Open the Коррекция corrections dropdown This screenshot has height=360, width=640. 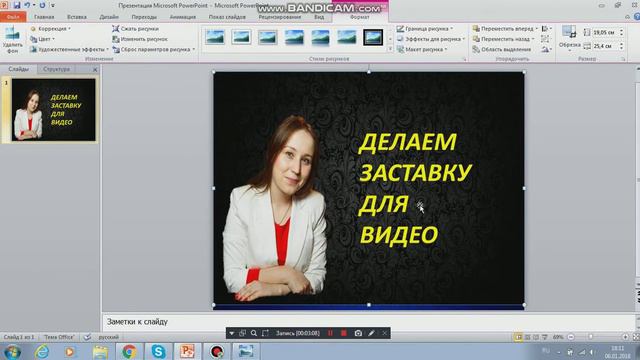[x=50, y=29]
